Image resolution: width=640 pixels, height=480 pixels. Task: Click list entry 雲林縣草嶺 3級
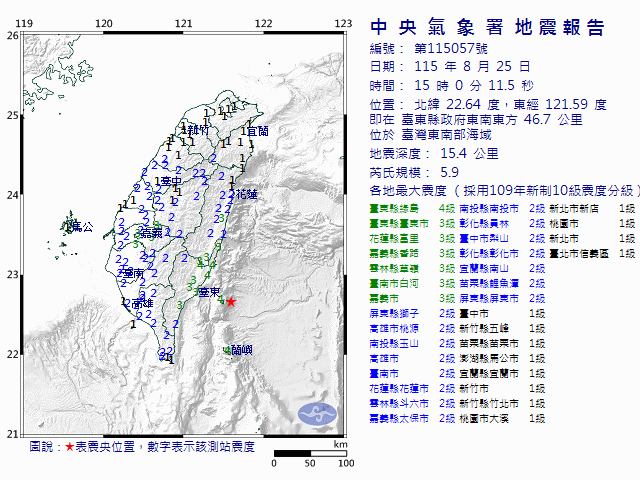tap(412, 269)
